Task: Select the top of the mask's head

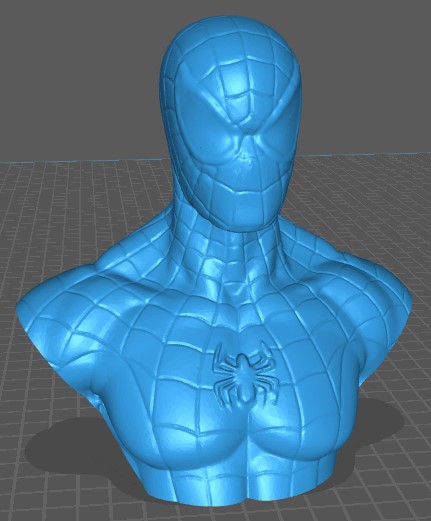Action: pos(230,37)
